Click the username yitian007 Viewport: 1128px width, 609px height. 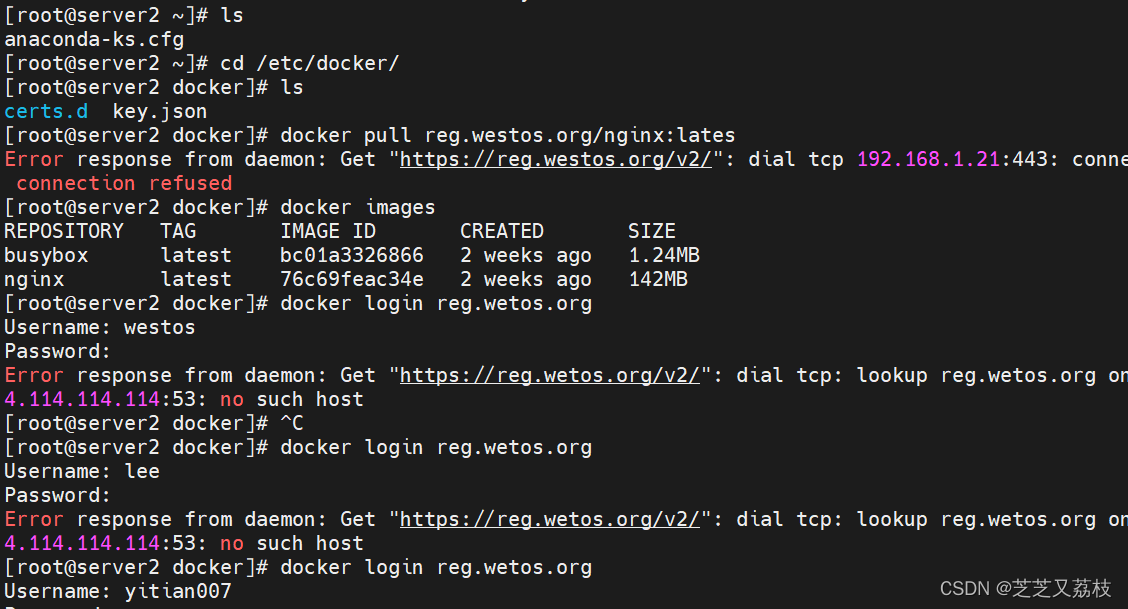coord(178,591)
